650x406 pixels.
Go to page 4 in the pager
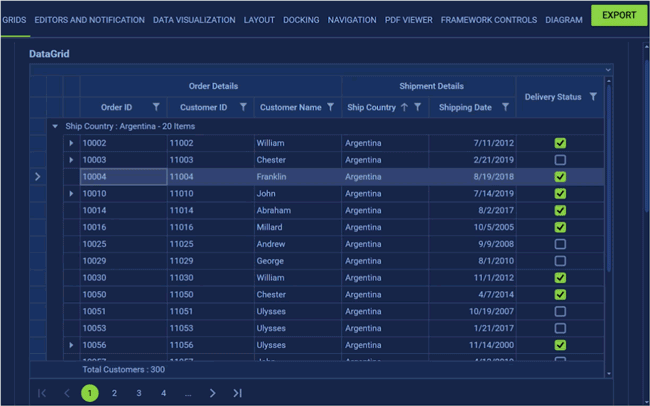[163, 393]
